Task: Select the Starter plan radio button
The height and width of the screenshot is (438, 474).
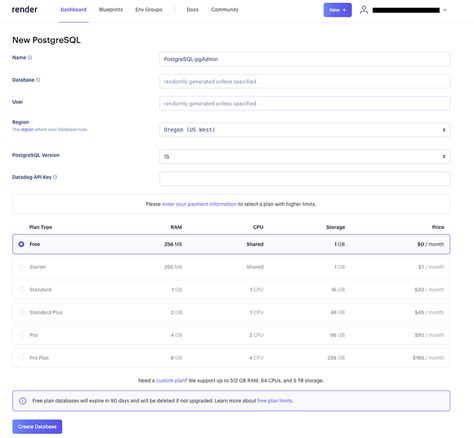Action: pyautogui.click(x=21, y=267)
